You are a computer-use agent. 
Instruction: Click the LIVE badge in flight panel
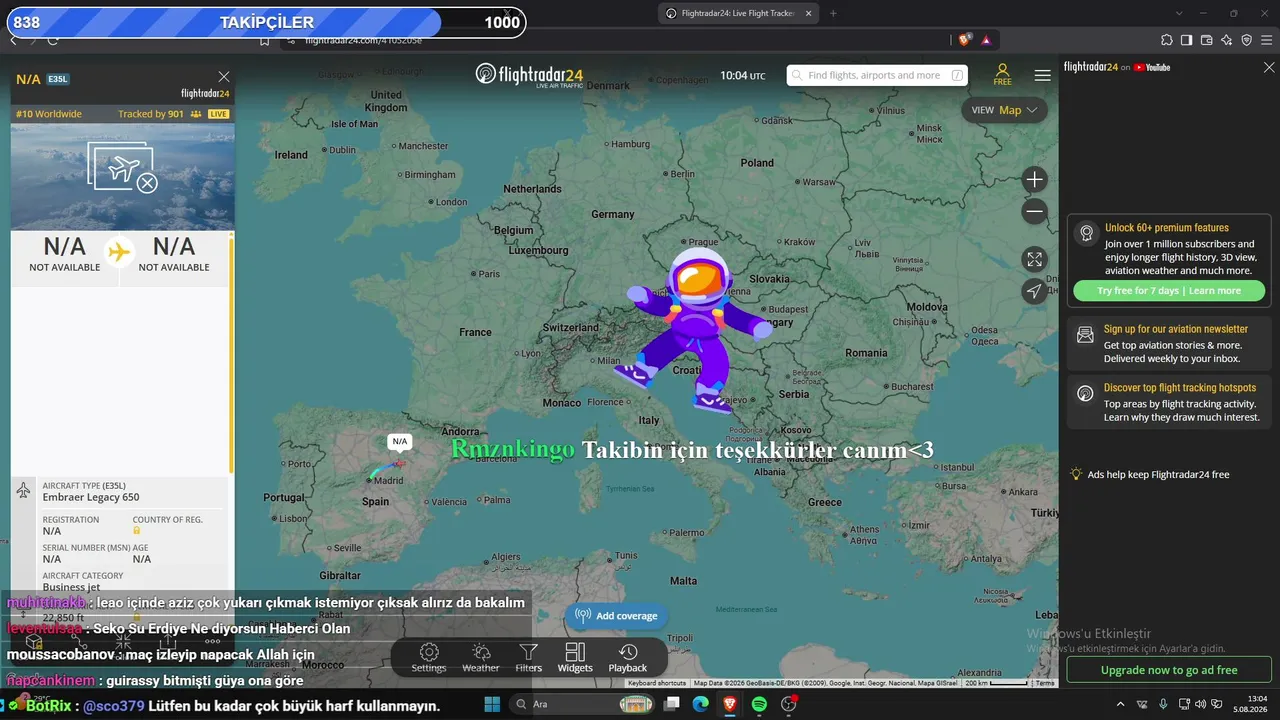click(x=218, y=114)
